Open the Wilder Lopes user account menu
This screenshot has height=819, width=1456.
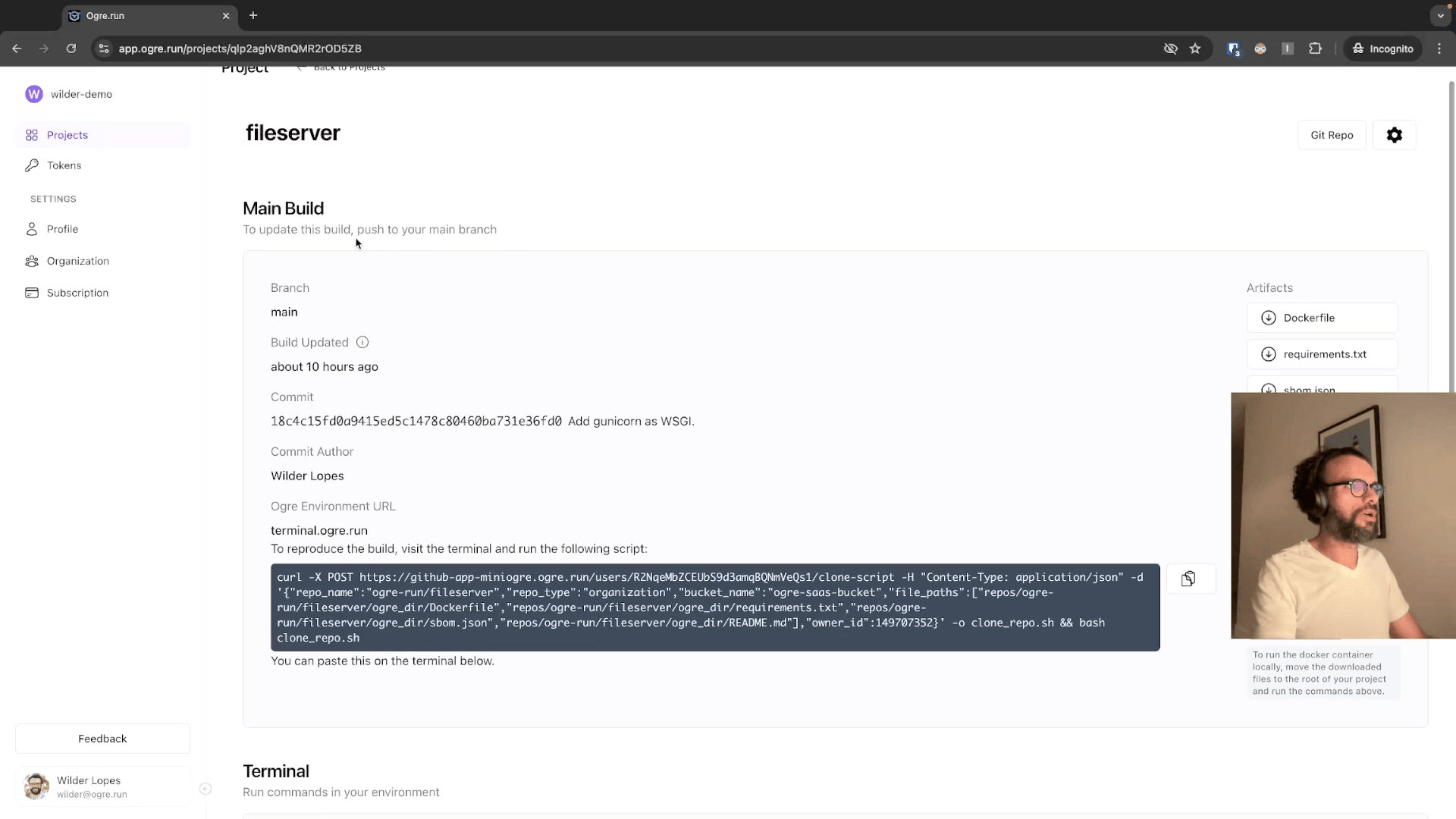point(102,787)
